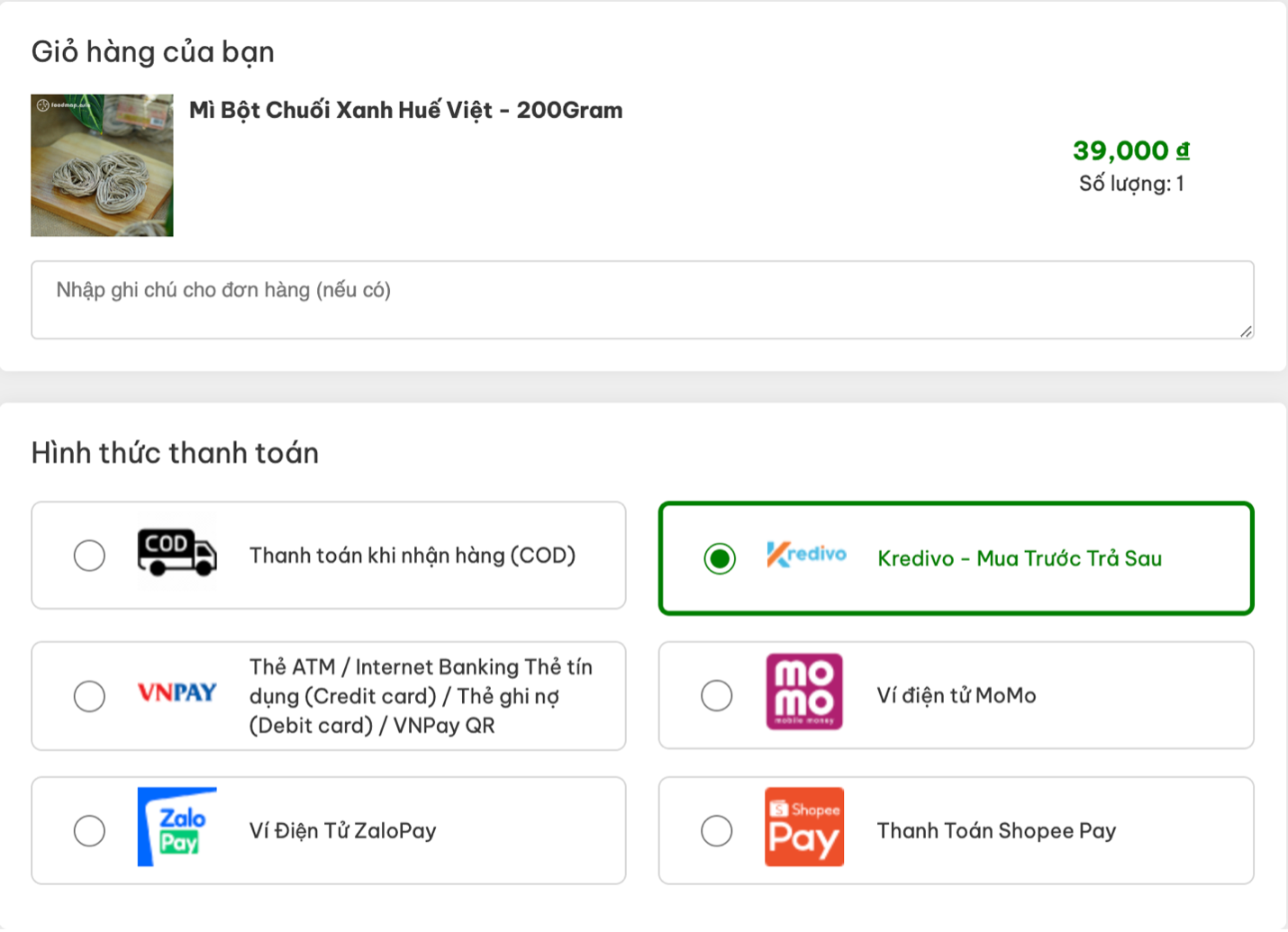This screenshot has width=1288, height=932.
Task: Click the "Thanh toán khi nhận hàng (COD)" label
Action: (x=413, y=556)
